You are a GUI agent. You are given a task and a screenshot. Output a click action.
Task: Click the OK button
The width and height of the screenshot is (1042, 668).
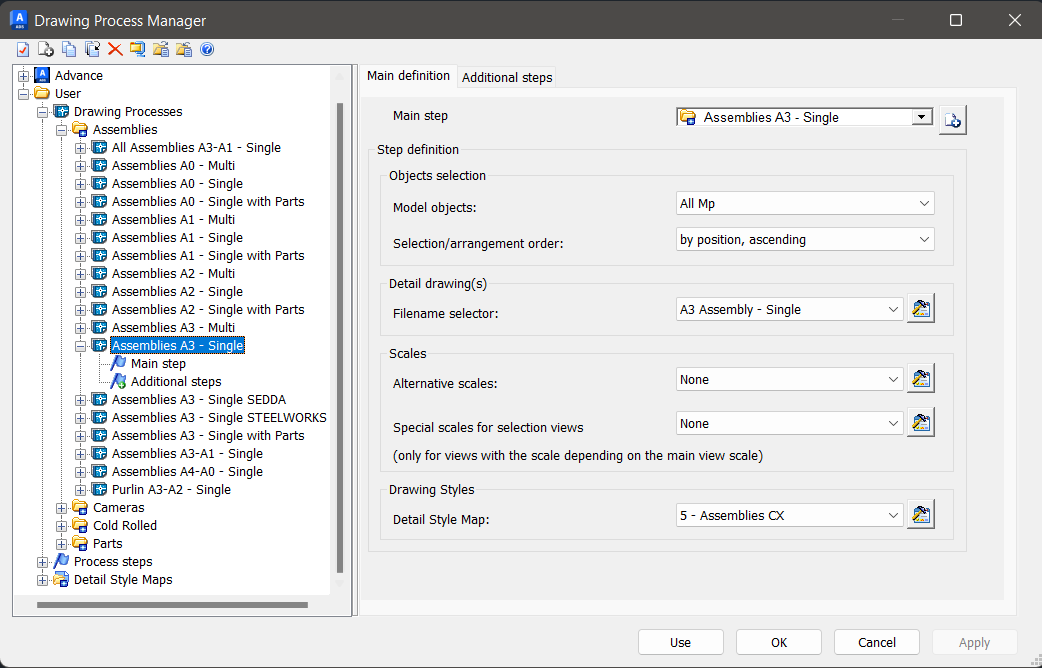pos(779,642)
